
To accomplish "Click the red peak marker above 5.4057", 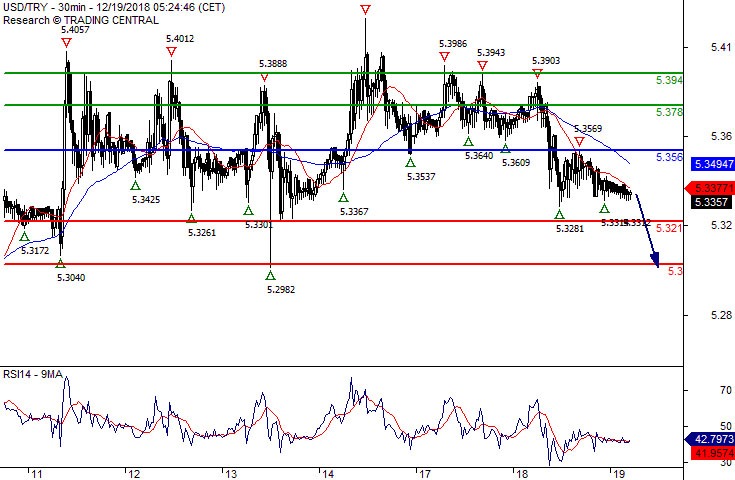I will (66, 43).
